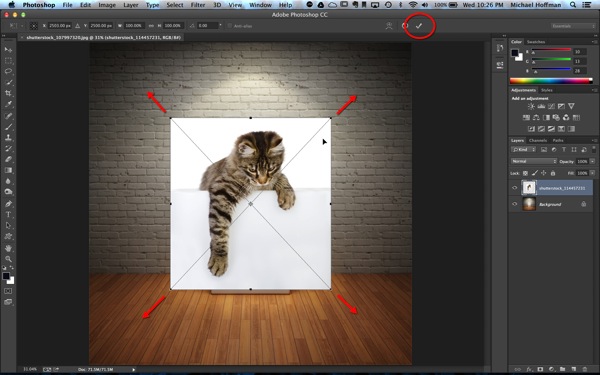Toggle relative positioning triangle for reference point

[x=78, y=26]
